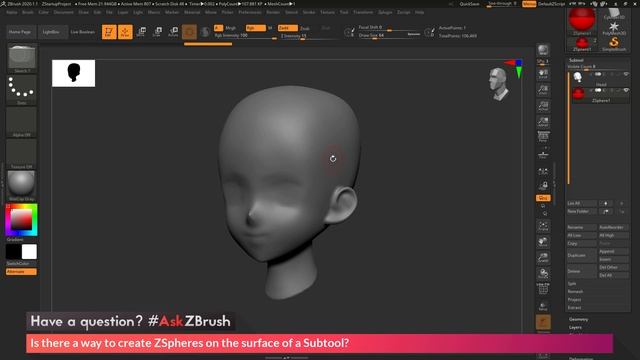Screen dimensions: 640x360
Task: Toggle the Rgb channel button
Action: pos(256,28)
